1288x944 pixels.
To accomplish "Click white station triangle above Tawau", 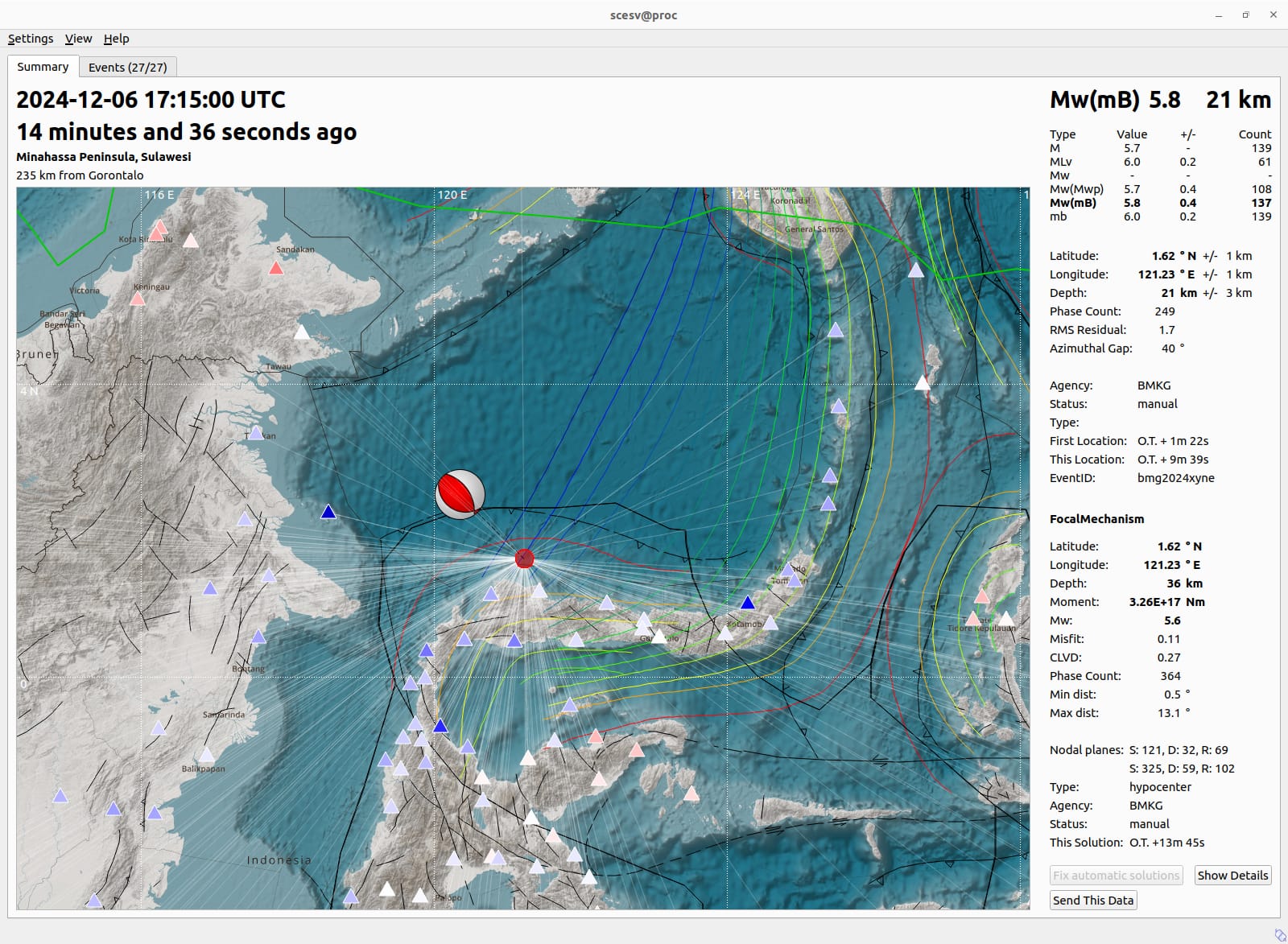I will [301, 332].
